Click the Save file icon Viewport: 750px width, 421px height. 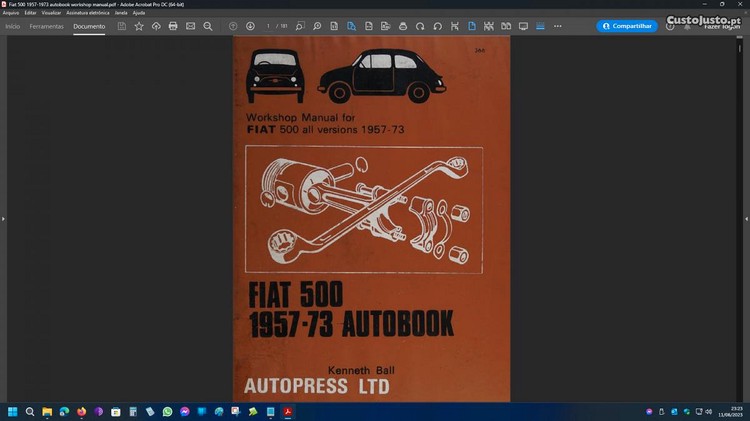[x=122, y=26]
